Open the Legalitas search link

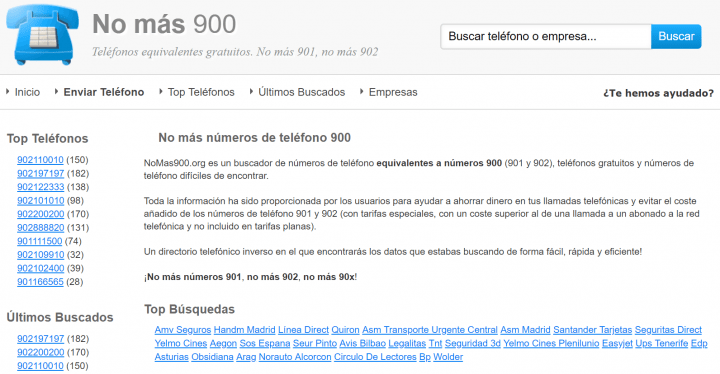coord(407,343)
